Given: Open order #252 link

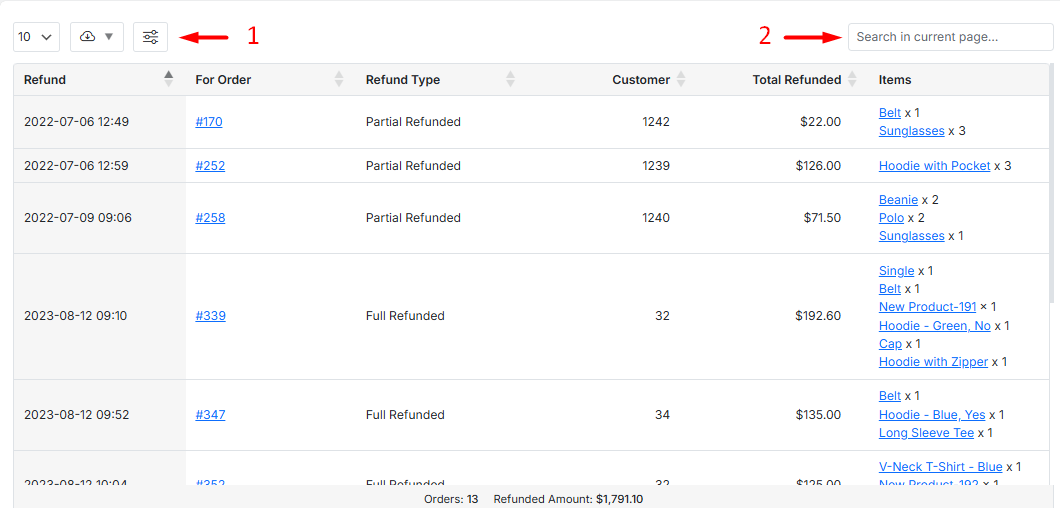Looking at the screenshot, I should click(x=210, y=166).
